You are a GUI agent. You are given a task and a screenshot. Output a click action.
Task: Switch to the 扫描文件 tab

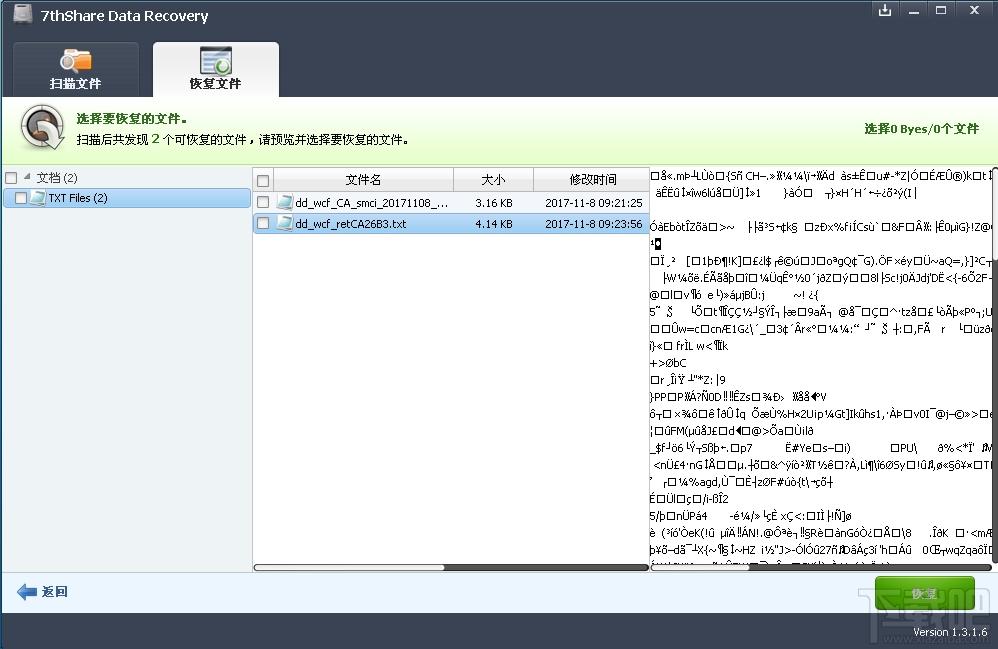click(x=76, y=69)
